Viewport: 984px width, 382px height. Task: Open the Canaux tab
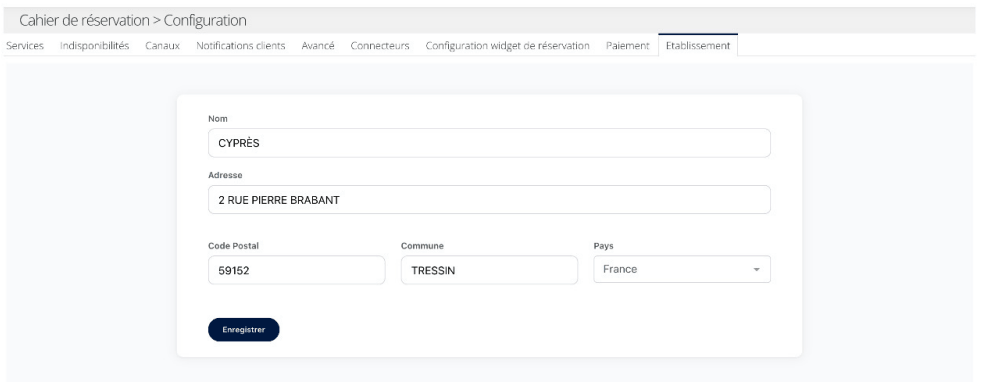163,46
